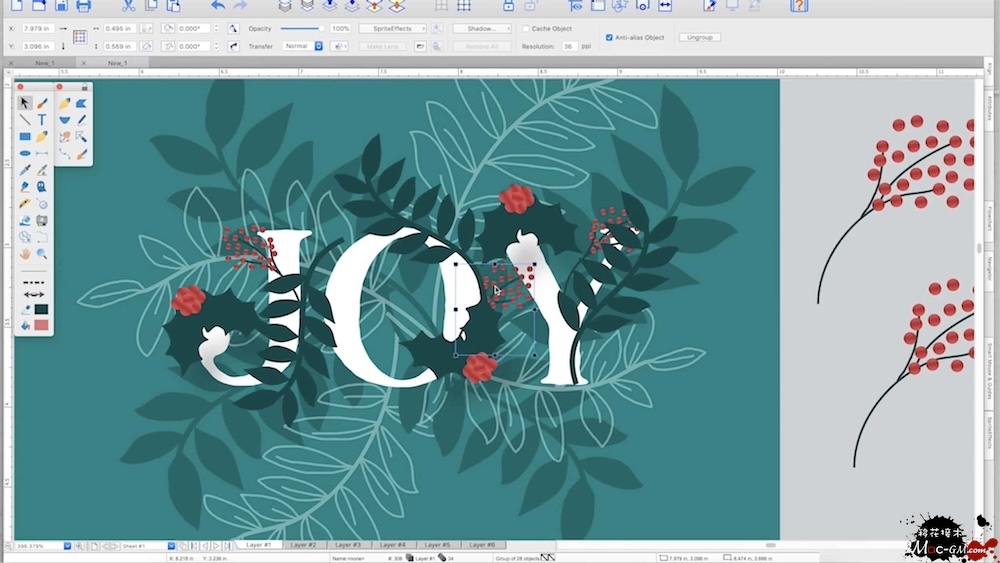The height and width of the screenshot is (563, 1000).
Task: Choose the Rectangle shape tool
Action: pyautogui.click(x=25, y=137)
